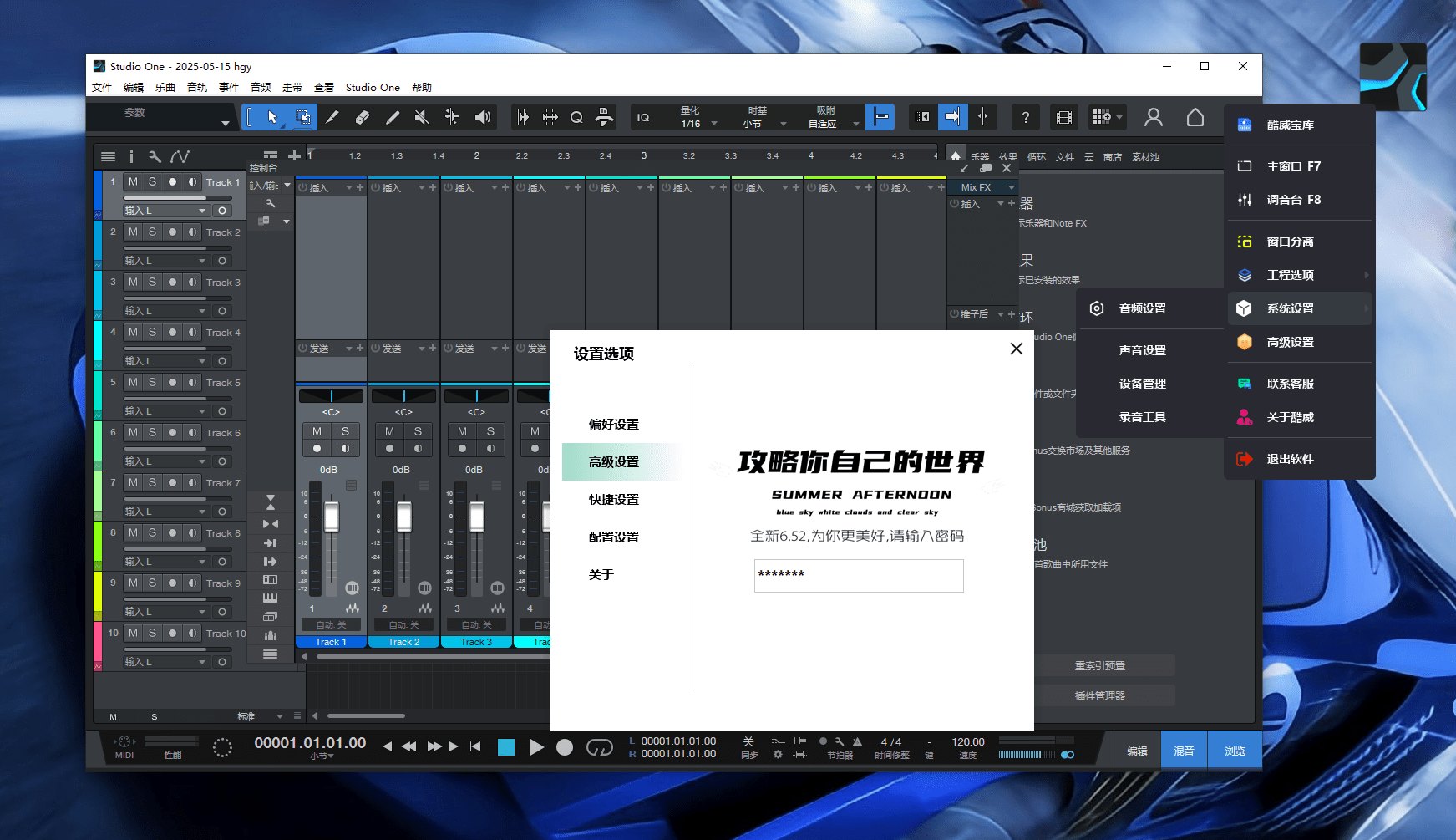Select the Mute tool
Image resolution: width=1456 pixels, height=840 pixels.
pos(422,117)
